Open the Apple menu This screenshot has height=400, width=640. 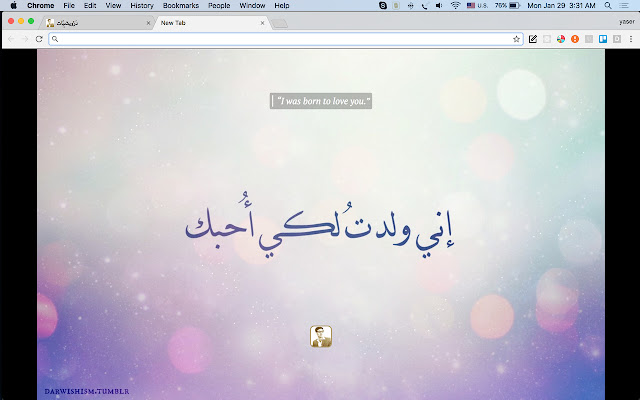13,5
